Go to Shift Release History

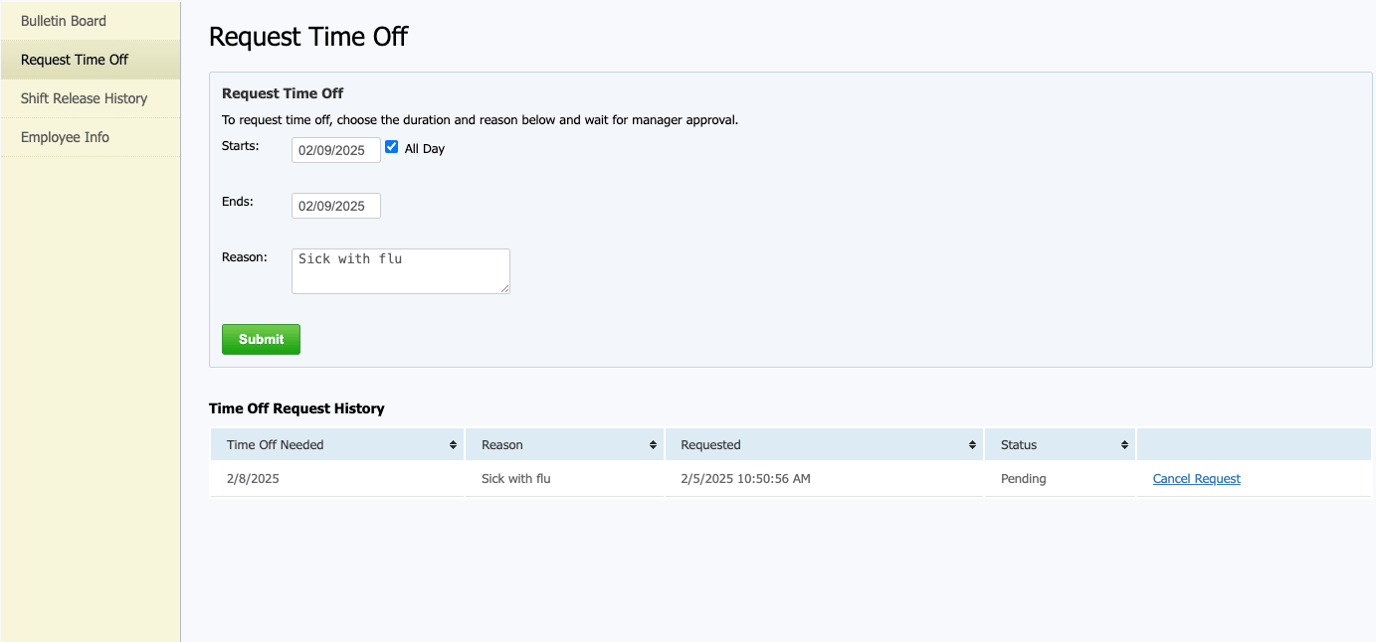(x=84, y=99)
